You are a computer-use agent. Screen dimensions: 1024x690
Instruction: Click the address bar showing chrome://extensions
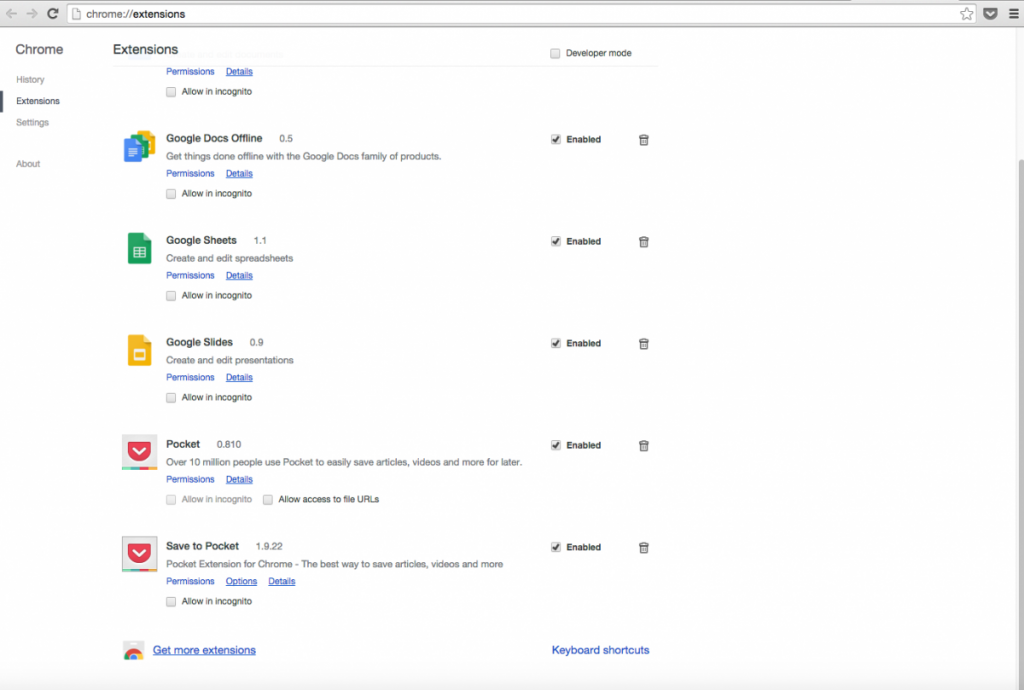[x=500, y=14]
